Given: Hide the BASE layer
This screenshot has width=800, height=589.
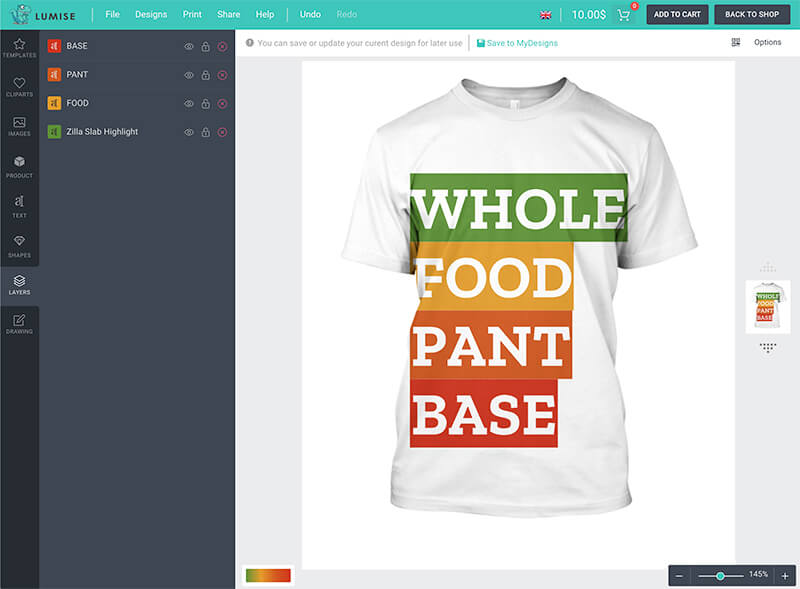Looking at the screenshot, I should [x=189, y=46].
